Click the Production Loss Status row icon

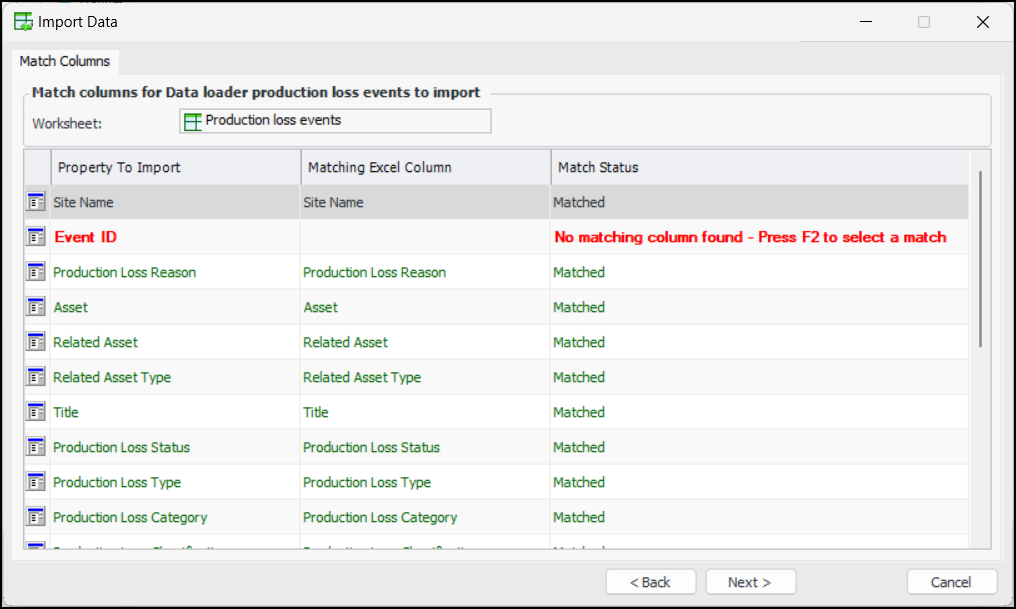(x=36, y=447)
